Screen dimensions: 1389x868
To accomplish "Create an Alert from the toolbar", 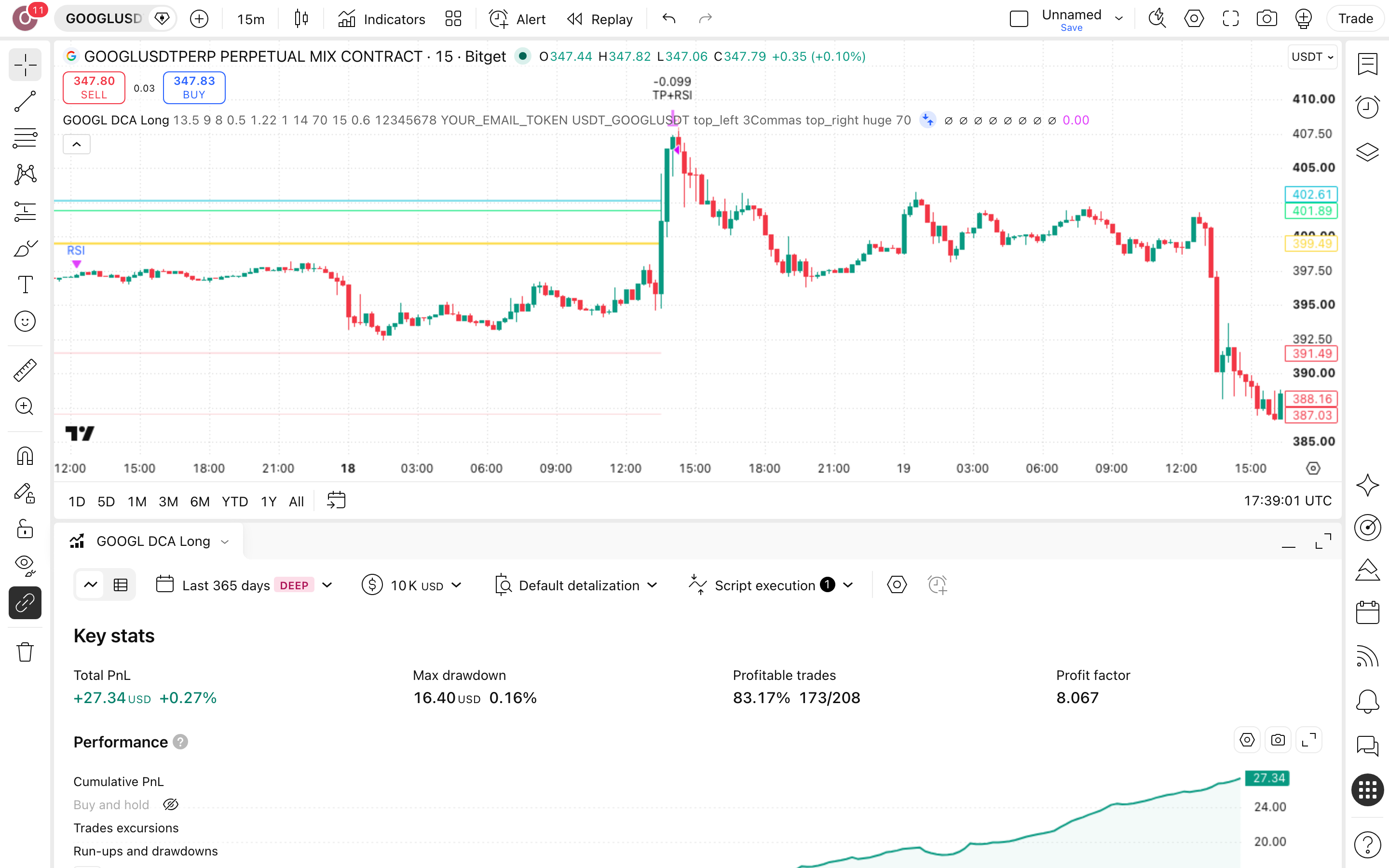I will coord(517,19).
